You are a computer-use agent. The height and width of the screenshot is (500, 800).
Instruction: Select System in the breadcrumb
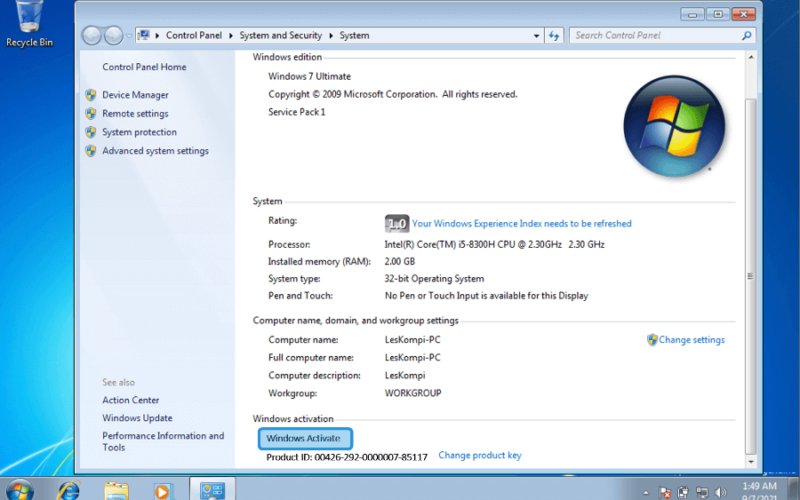(354, 35)
